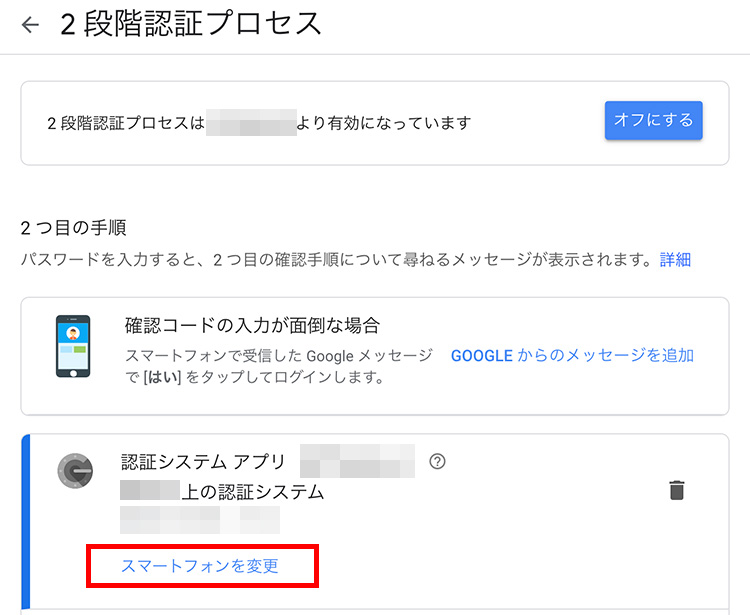Click the 認証システム アプリ label
The width and height of the screenshot is (750, 615).
(203, 462)
